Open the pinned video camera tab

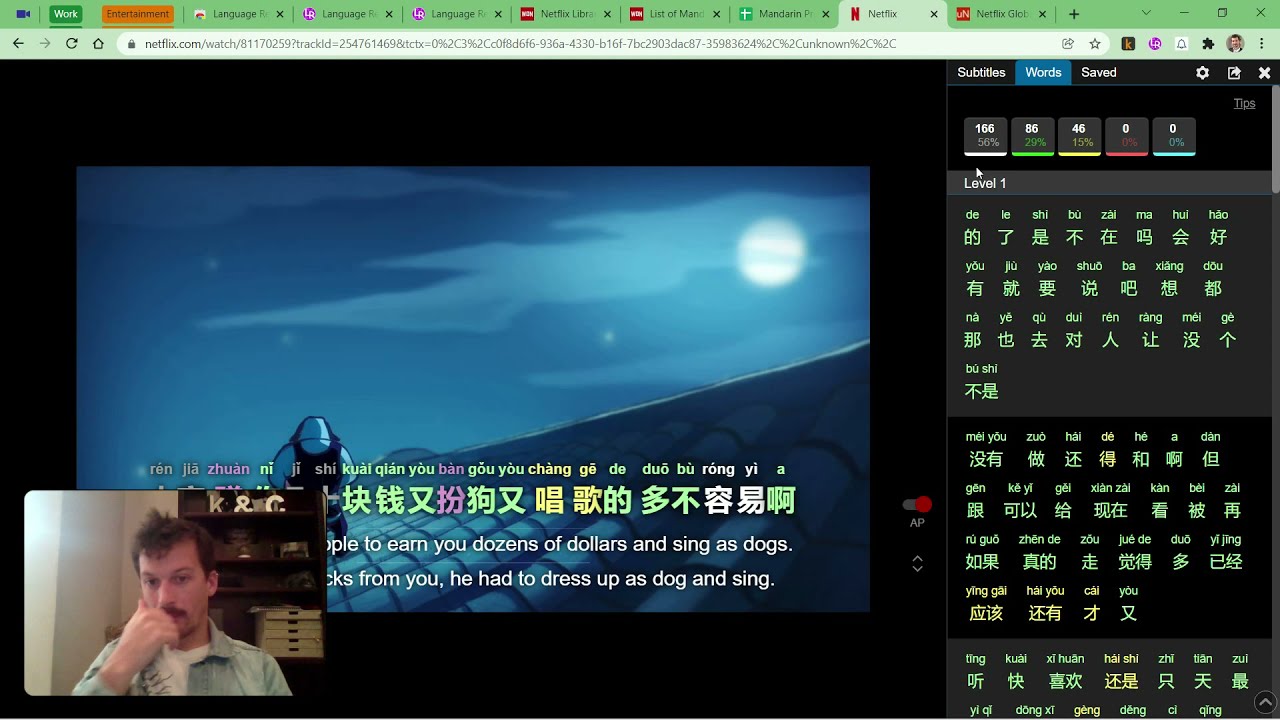pyautogui.click(x=23, y=14)
